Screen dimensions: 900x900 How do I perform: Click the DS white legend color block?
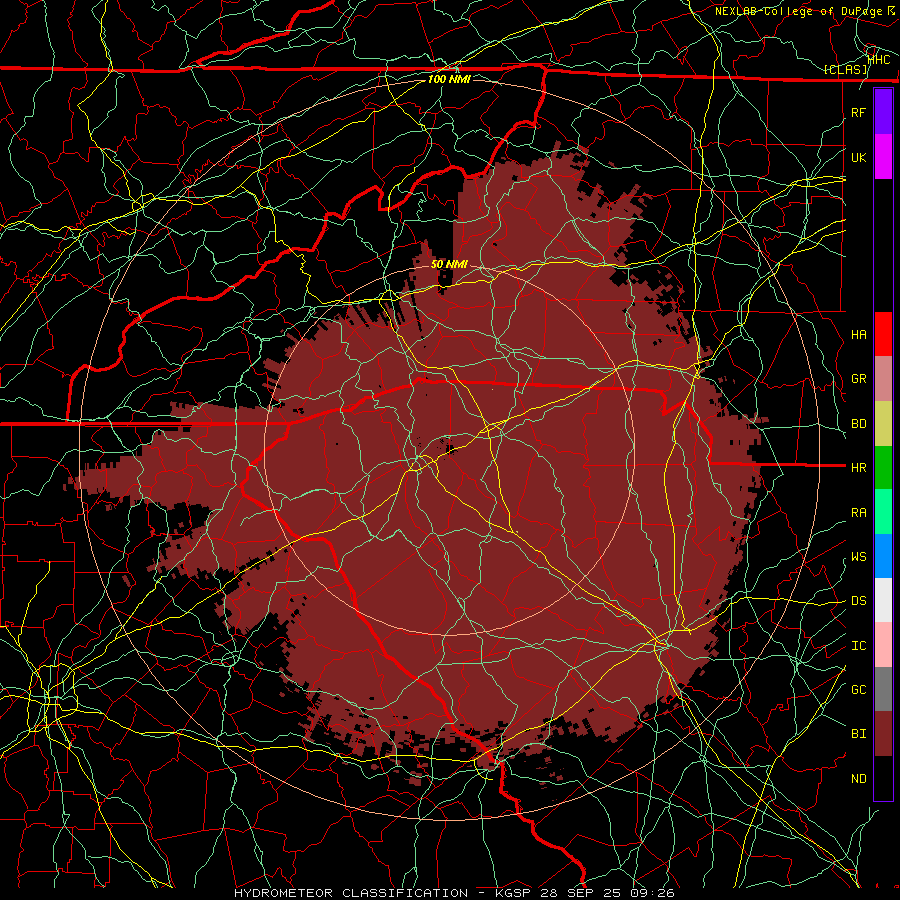click(883, 600)
